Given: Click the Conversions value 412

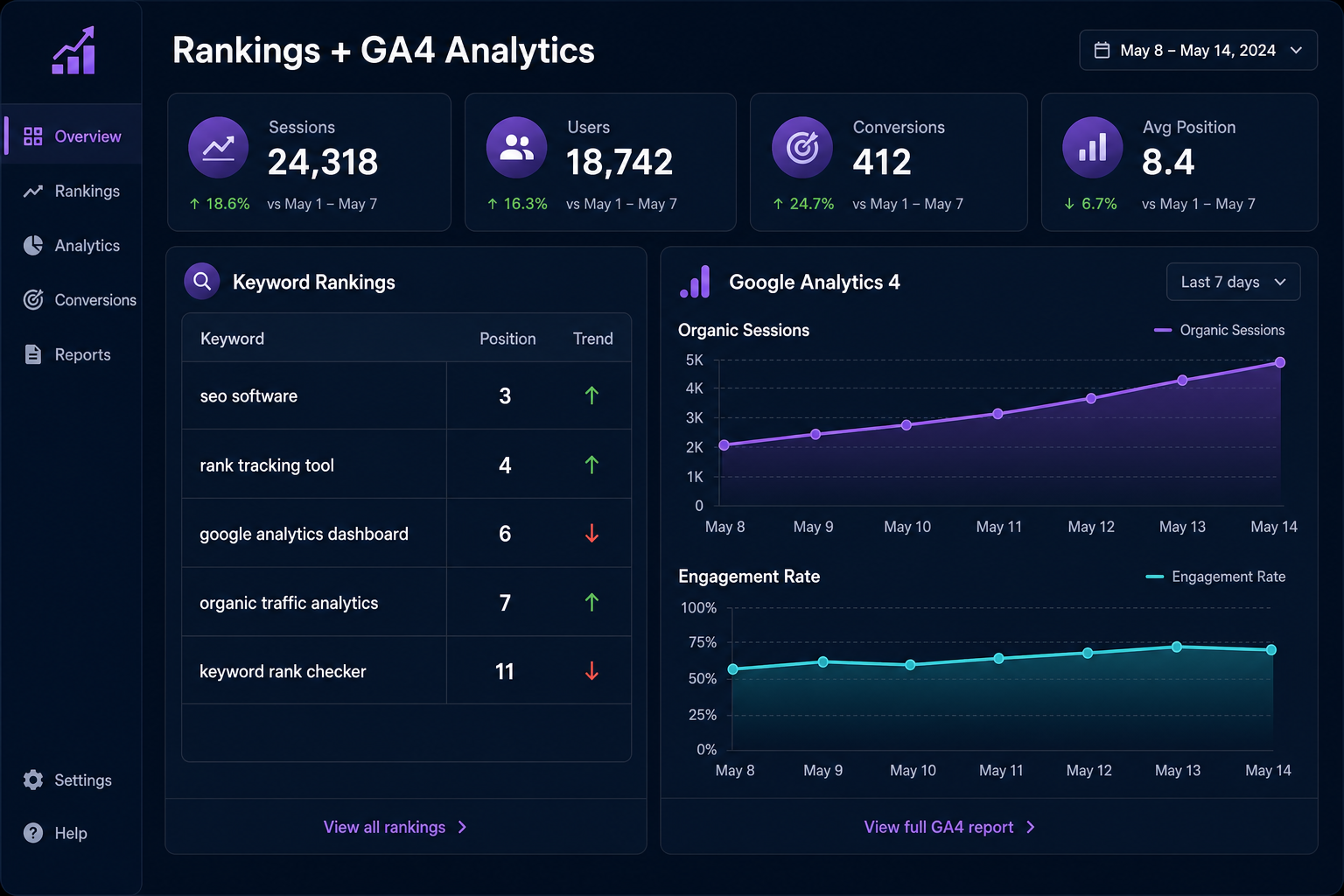Looking at the screenshot, I should coord(882,162).
